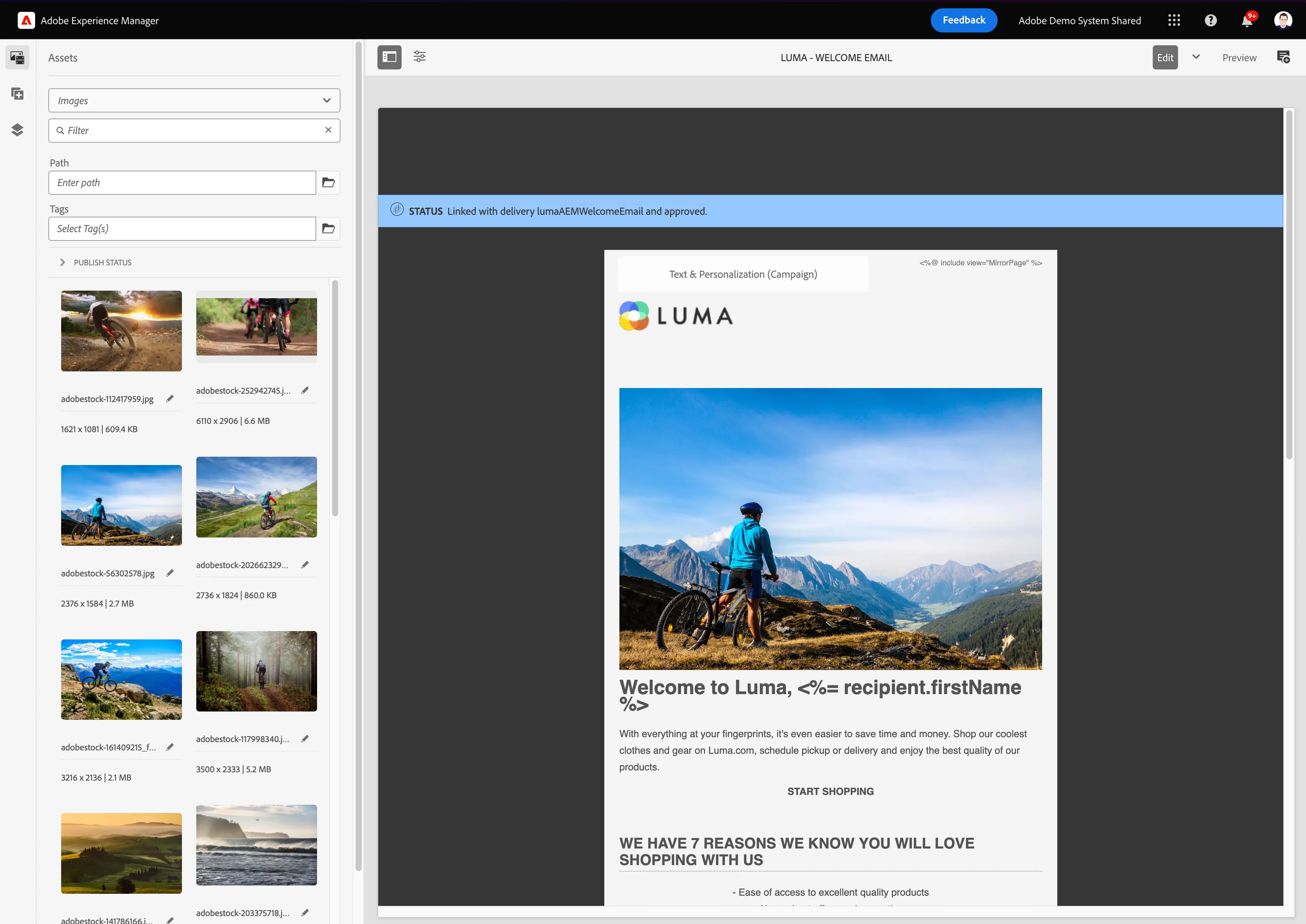Click the Select Tag(s) input
The image size is (1306, 924).
coord(182,229)
